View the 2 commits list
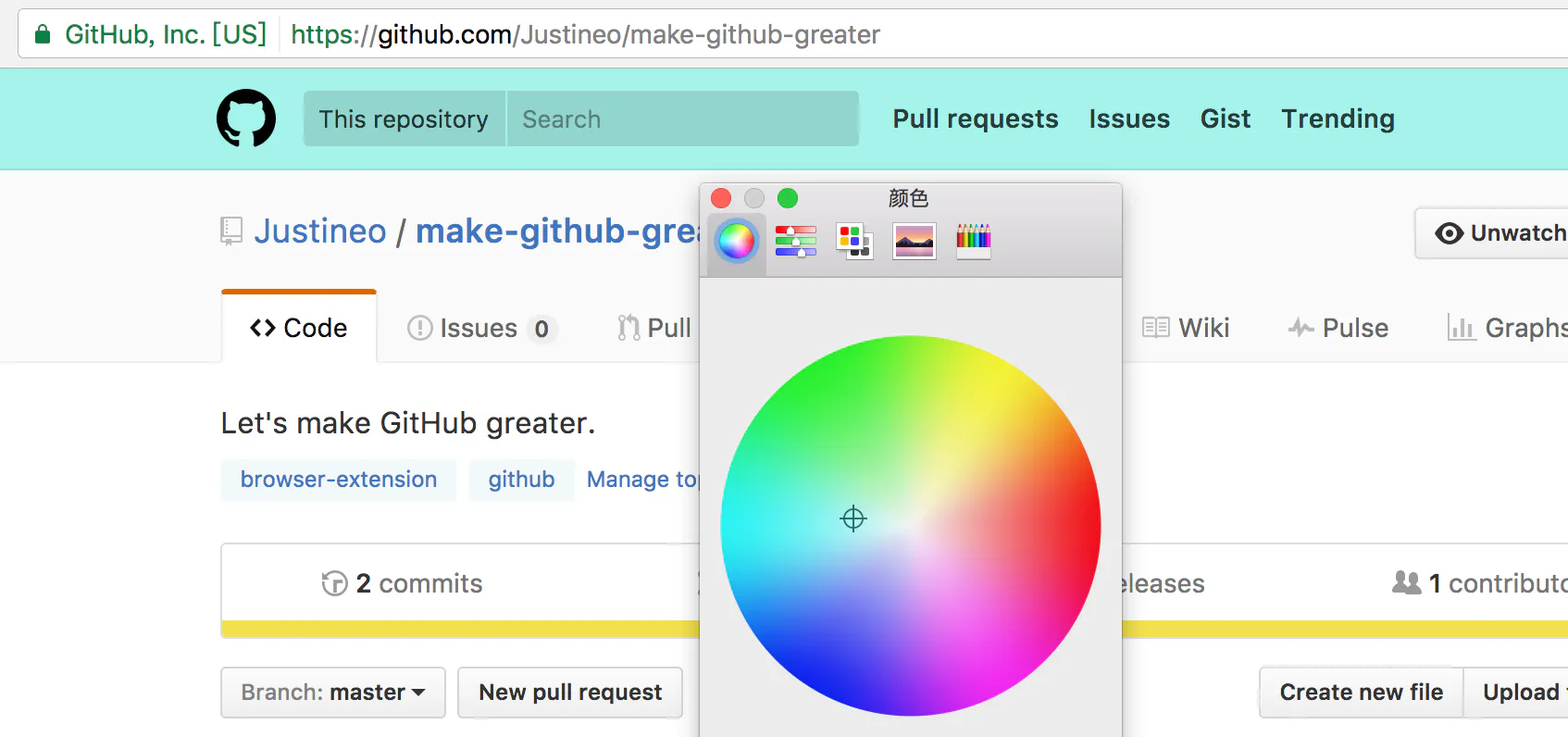Viewport: 1568px width, 737px height. 402,583
